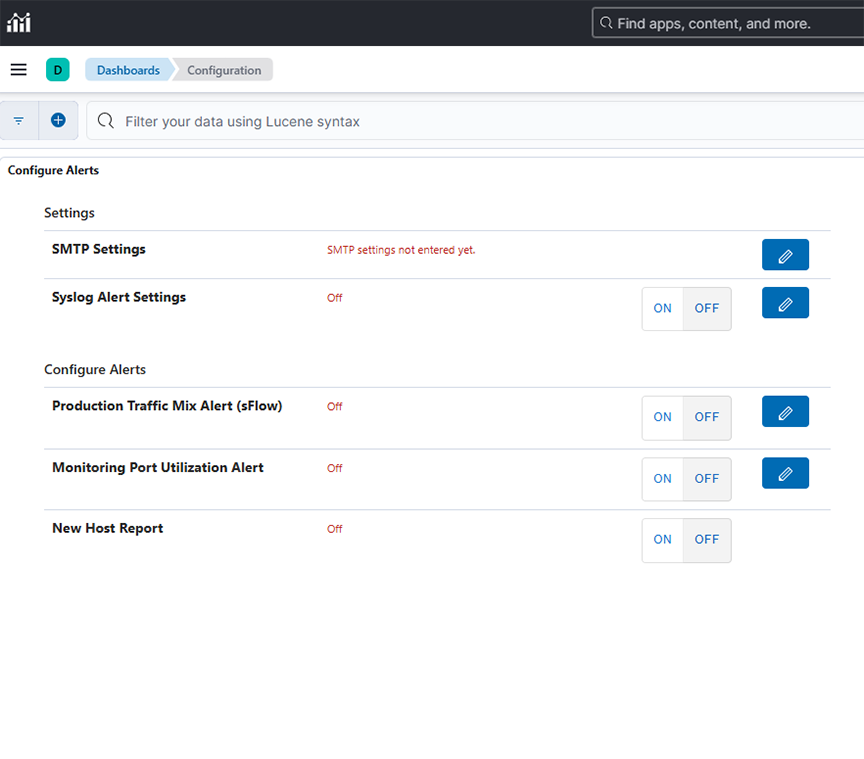Click the blue plus icon to add a filter
864x759 pixels.
point(57,120)
